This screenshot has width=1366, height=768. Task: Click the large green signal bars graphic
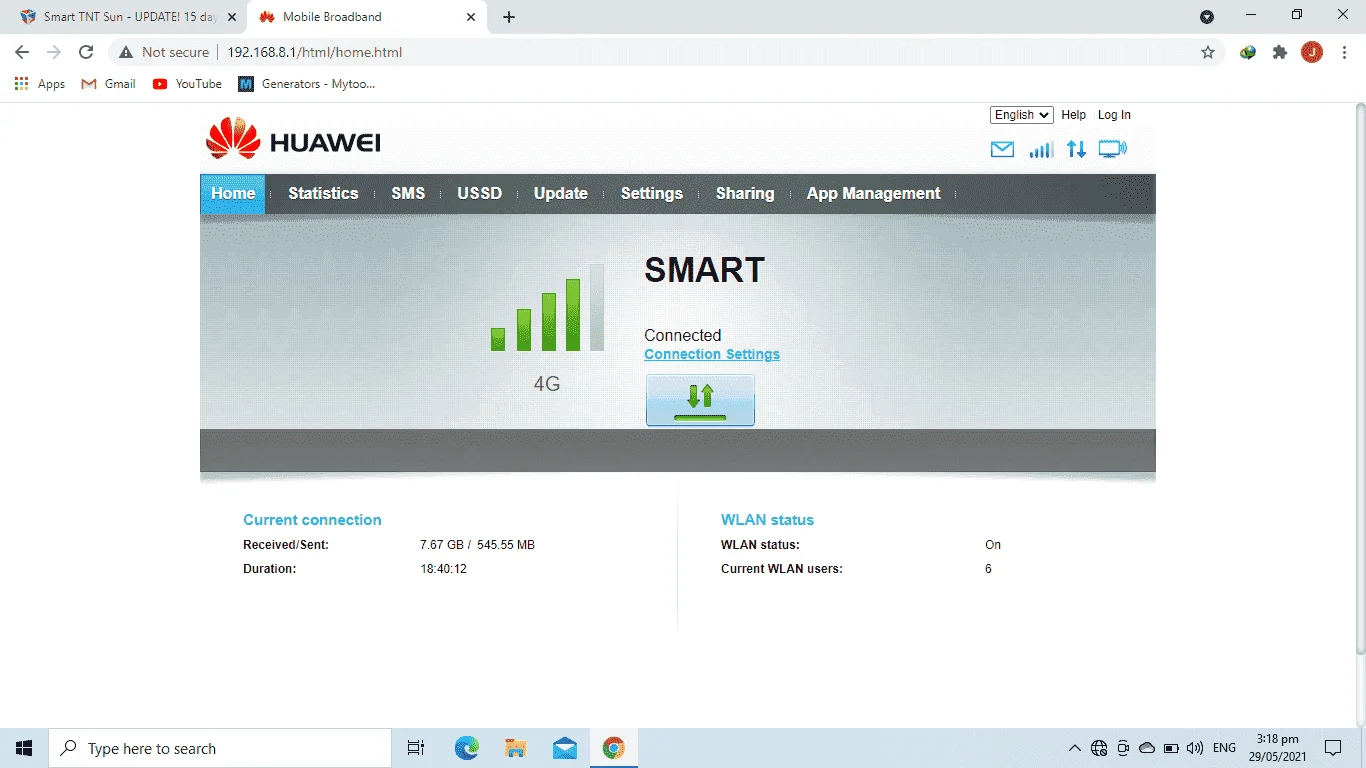pyautogui.click(x=547, y=308)
